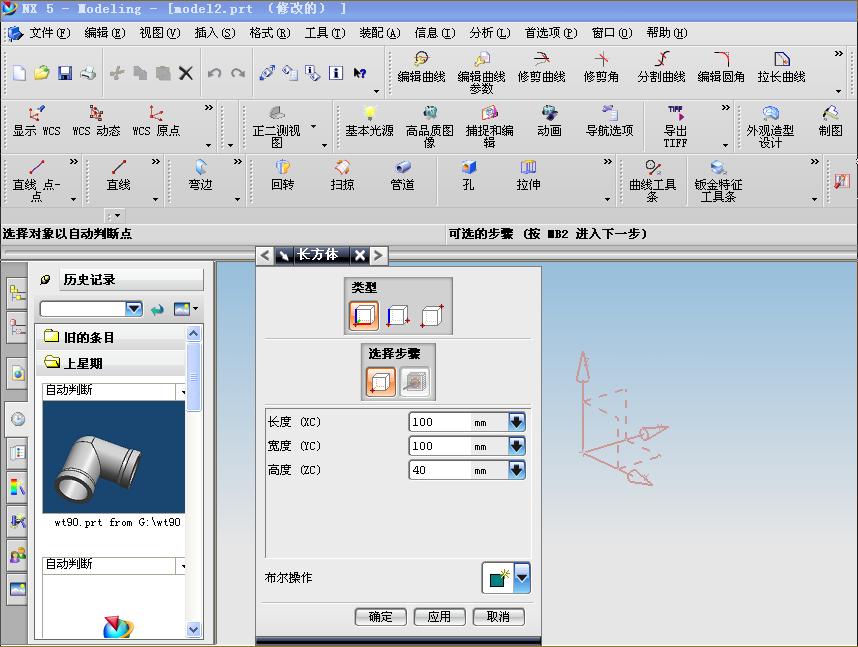Select the 管道 tube tool
The image size is (858, 647).
(x=402, y=175)
